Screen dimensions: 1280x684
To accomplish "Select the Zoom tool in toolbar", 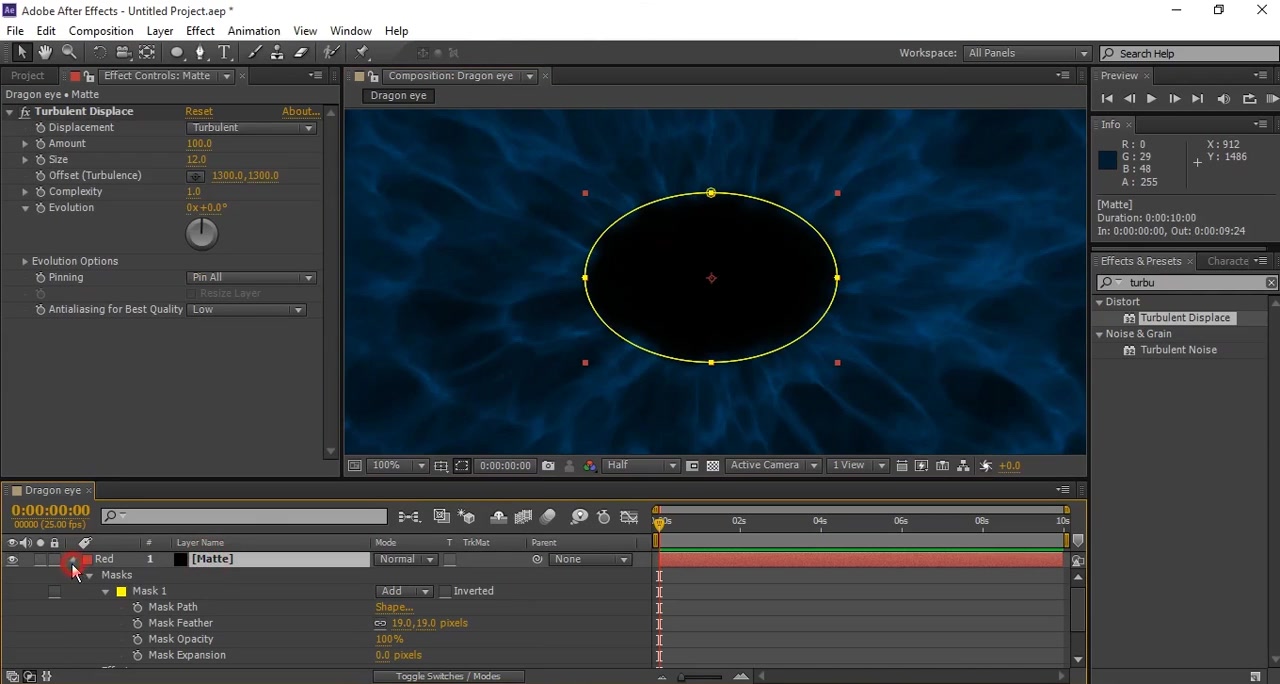I will pyautogui.click(x=69, y=53).
